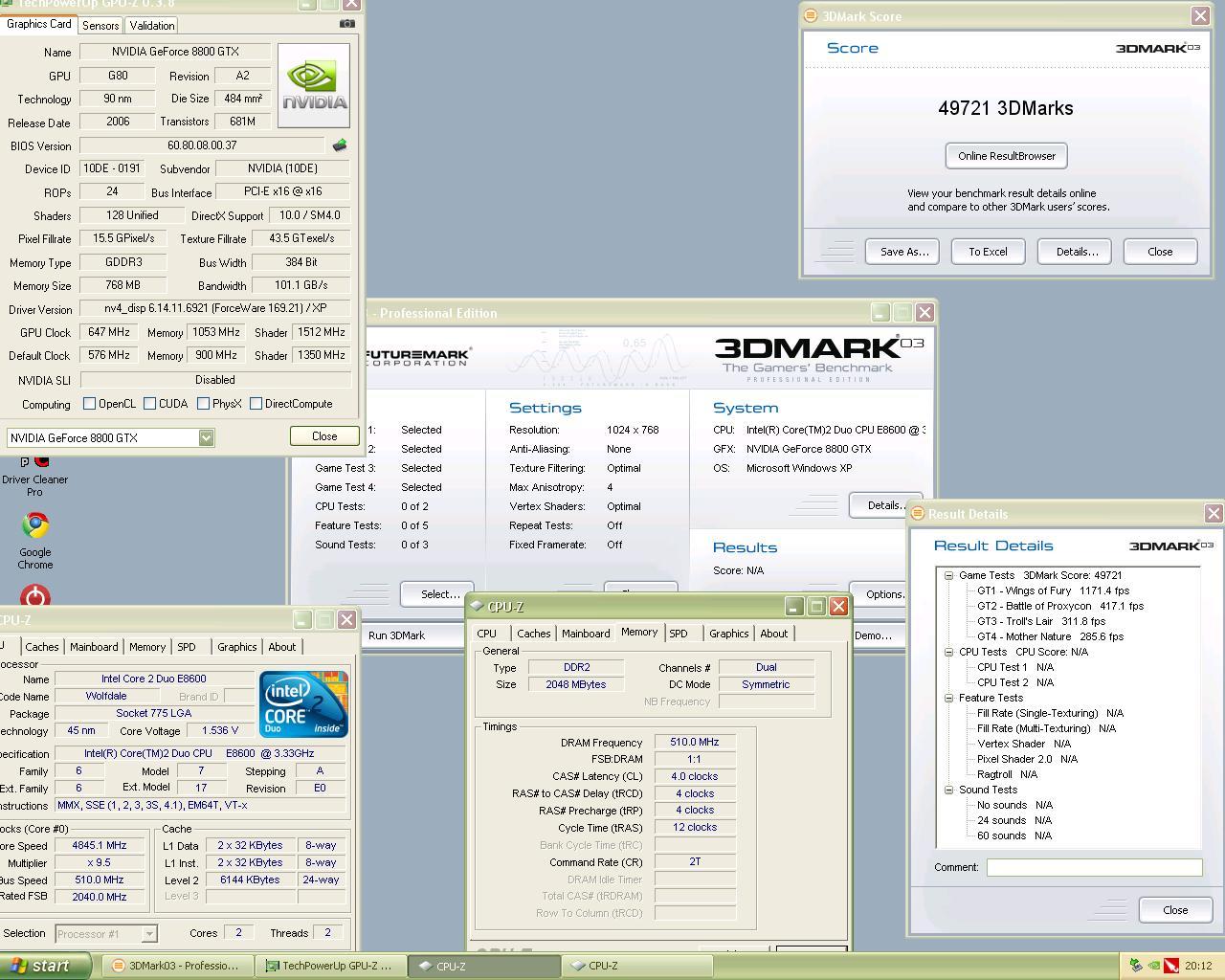Click the Comment input field
Image resolution: width=1225 pixels, height=980 pixels.
tap(1095, 867)
